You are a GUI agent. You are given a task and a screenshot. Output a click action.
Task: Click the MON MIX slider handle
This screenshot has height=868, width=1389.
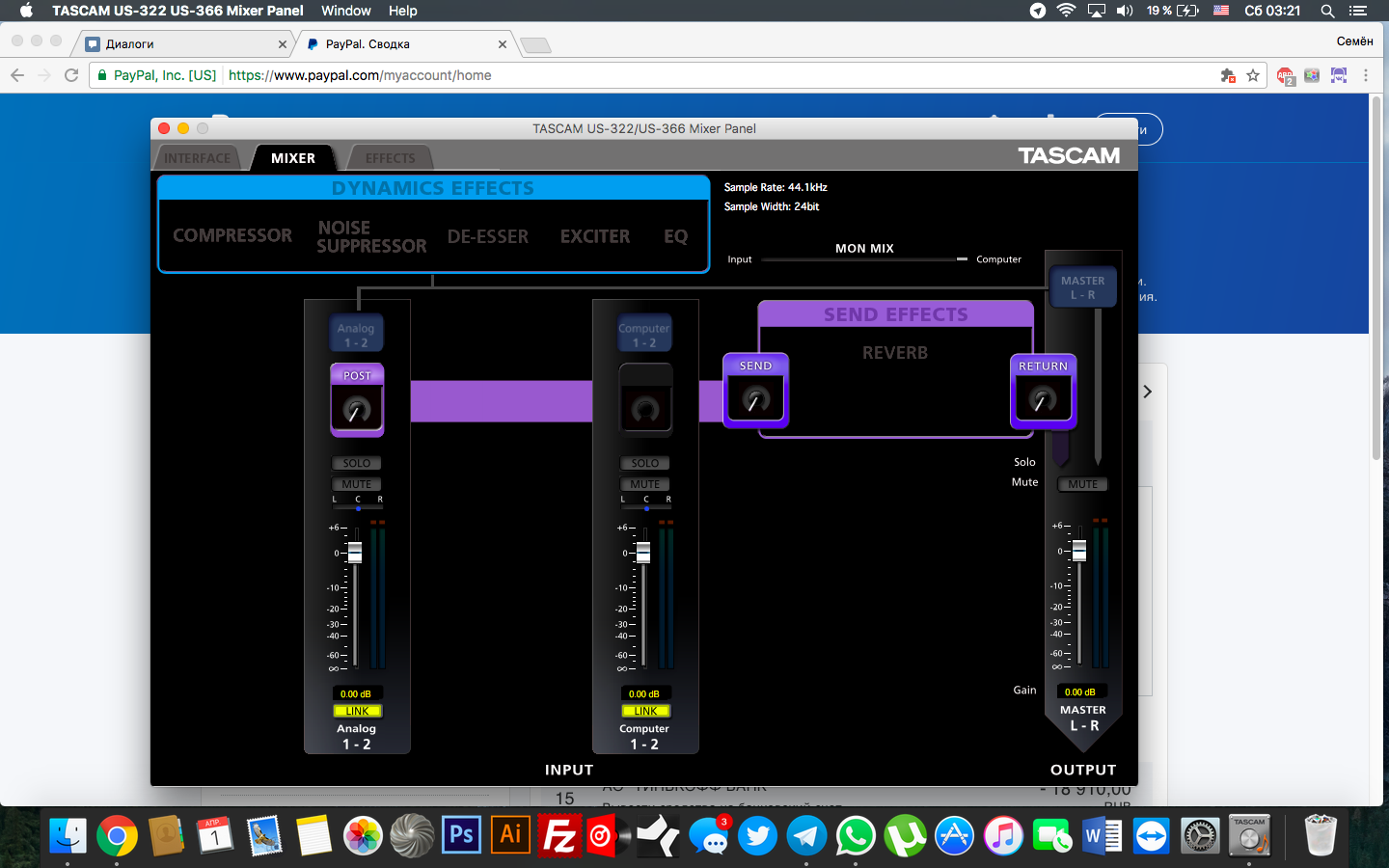pos(962,259)
